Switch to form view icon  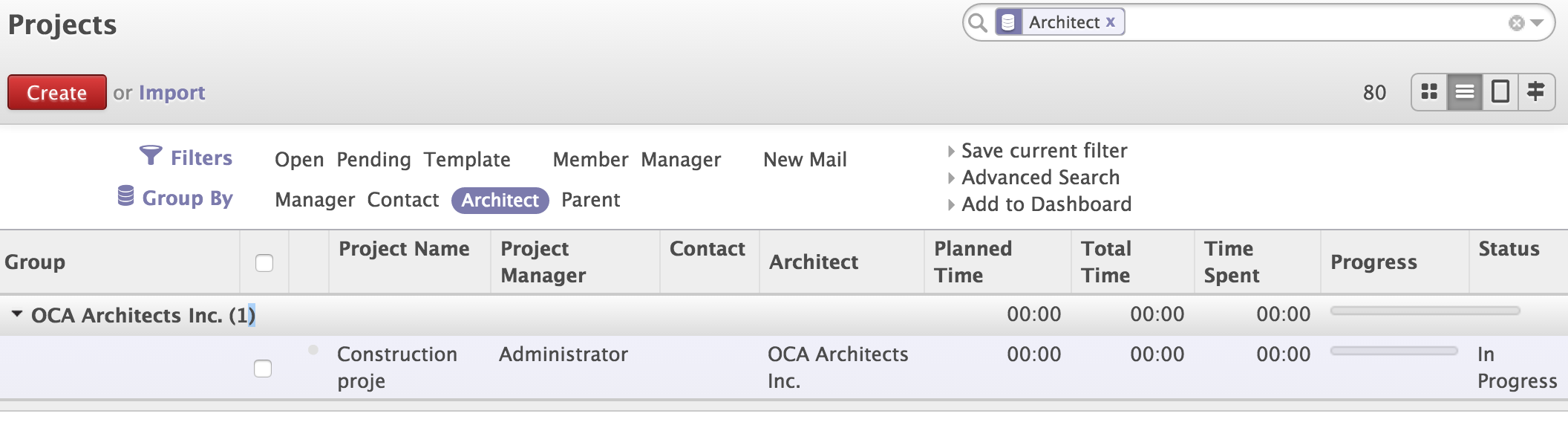(x=1500, y=92)
